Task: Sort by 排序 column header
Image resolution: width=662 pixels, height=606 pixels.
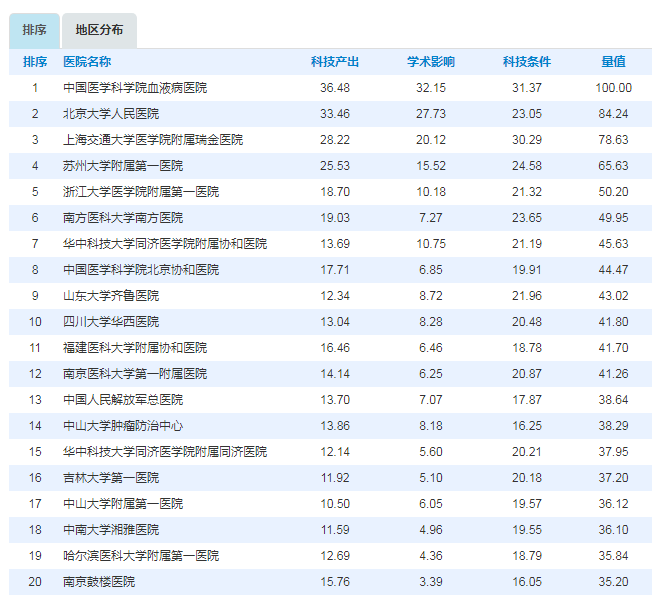Action: (35, 62)
